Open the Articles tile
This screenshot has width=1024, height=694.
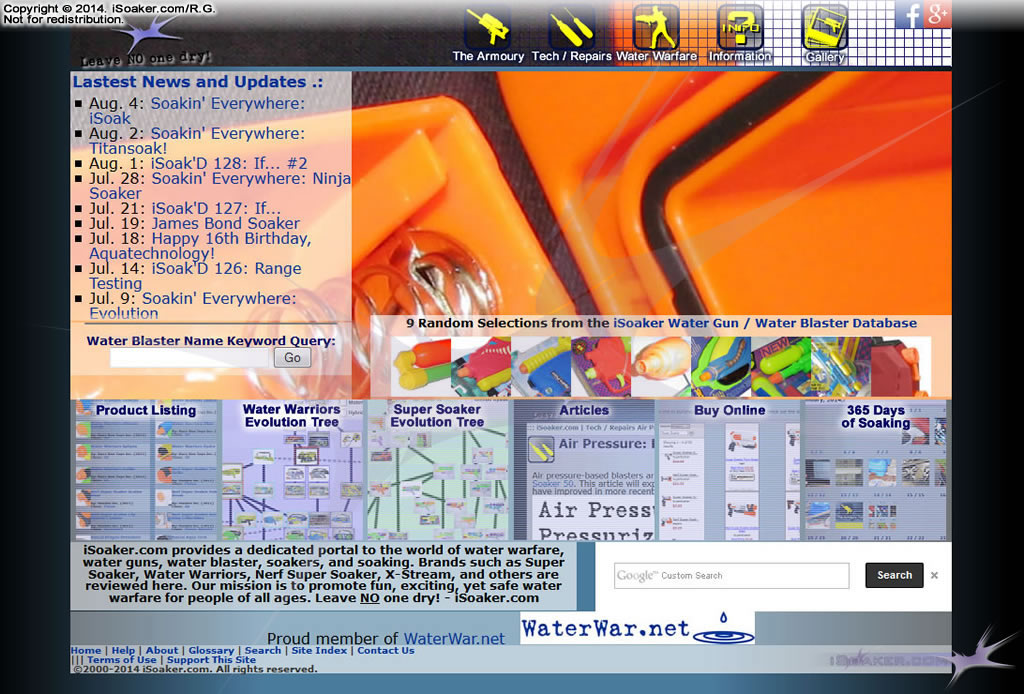(584, 470)
